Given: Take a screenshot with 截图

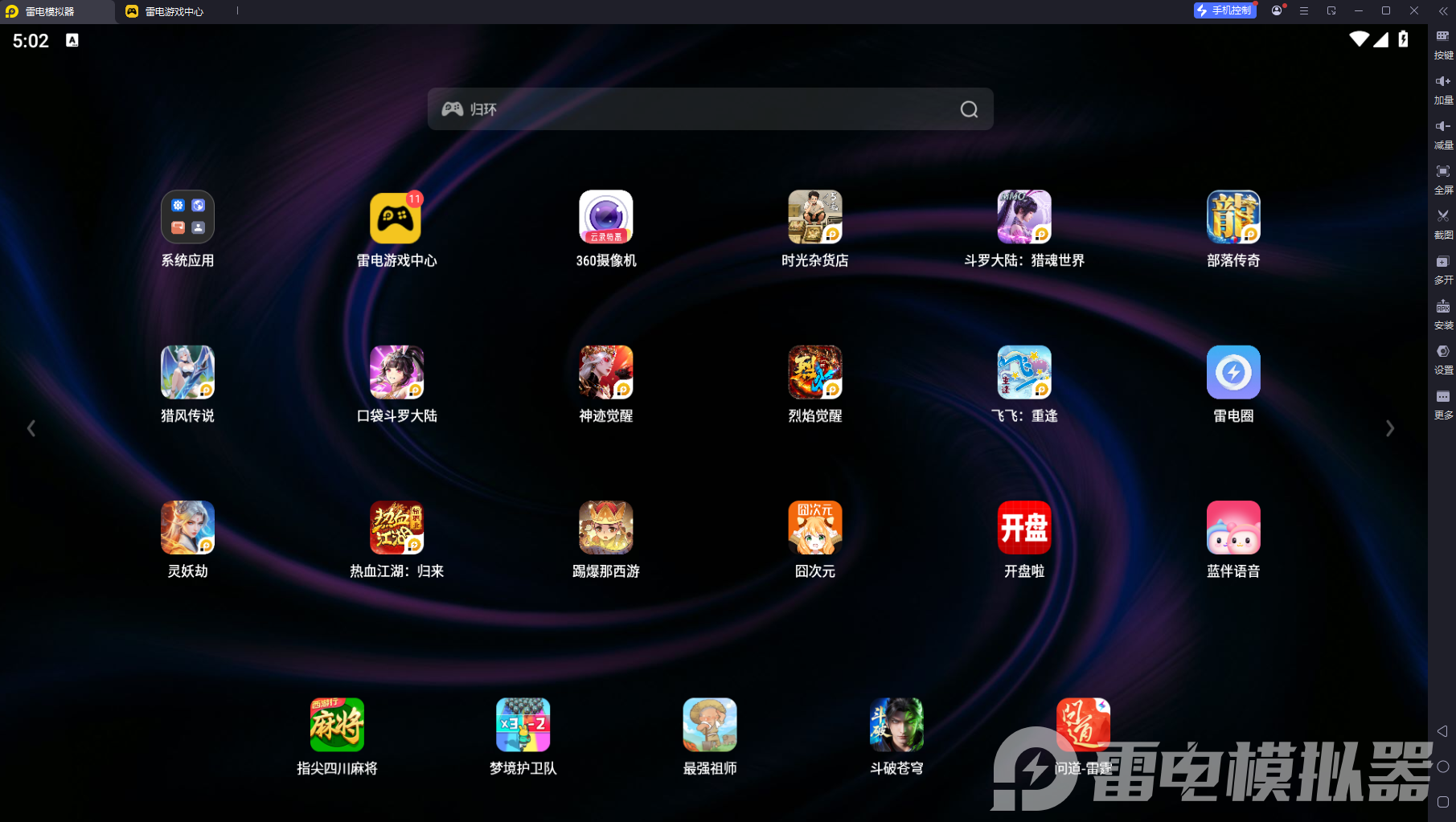Looking at the screenshot, I should pyautogui.click(x=1443, y=224).
